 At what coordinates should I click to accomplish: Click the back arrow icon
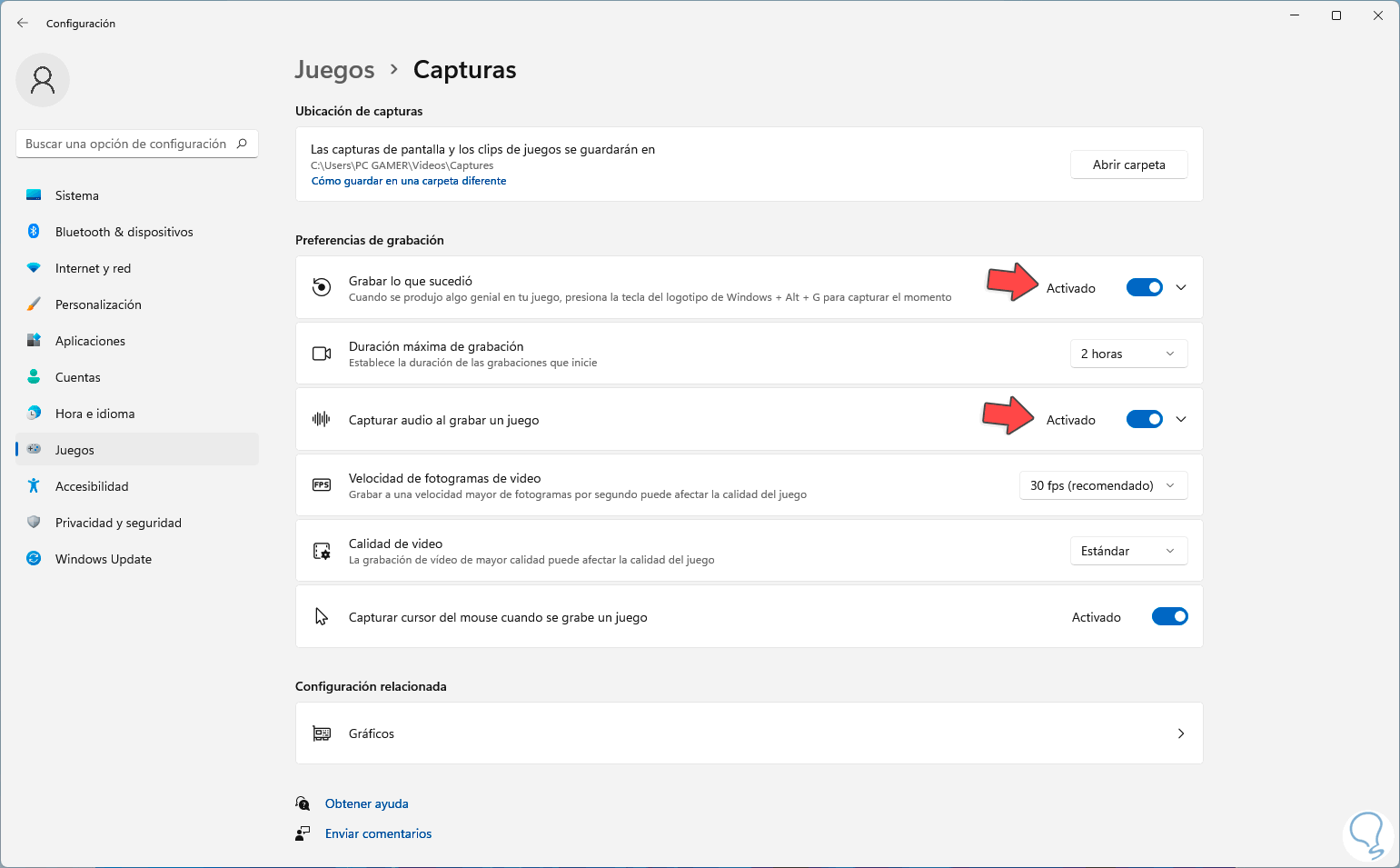coord(23,23)
